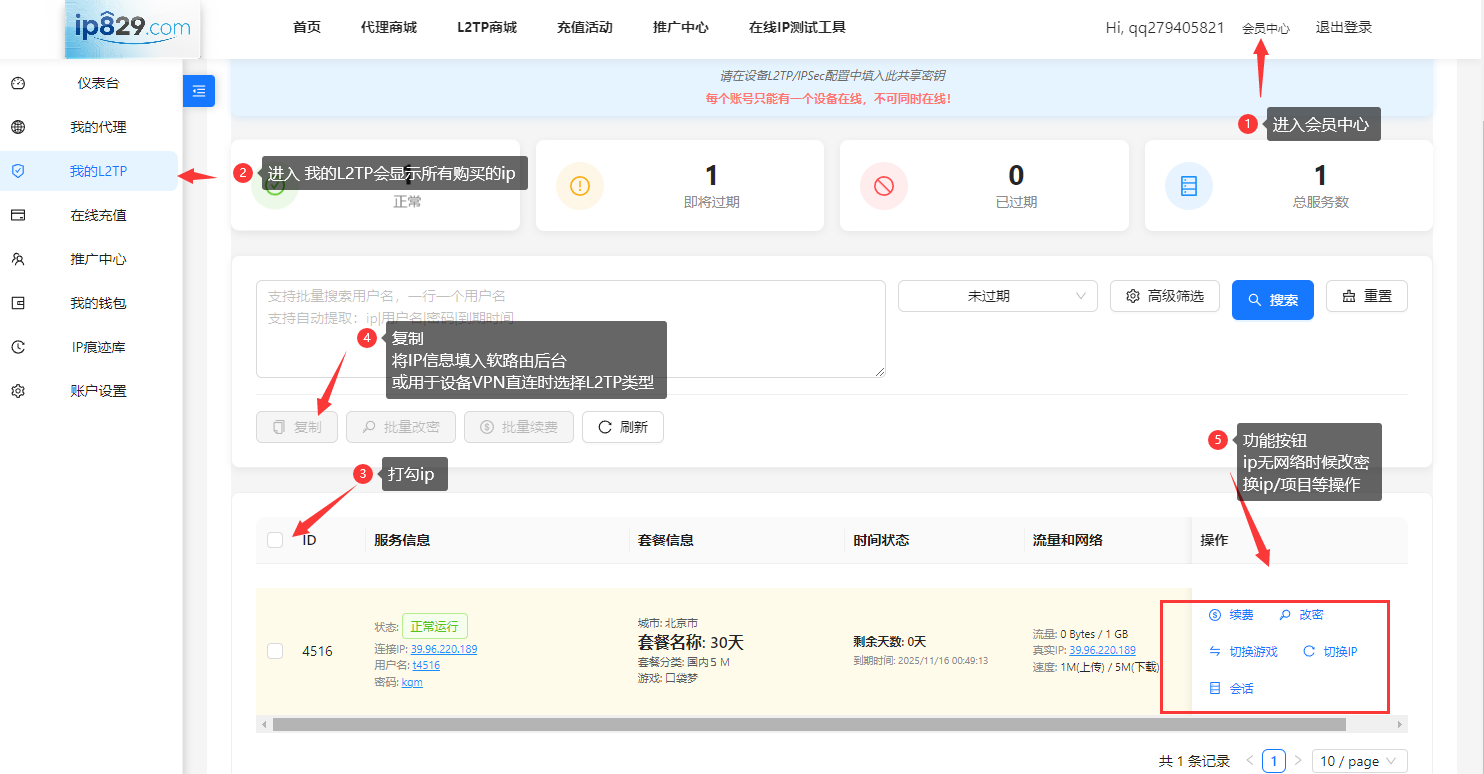Change page size via 10/page dropdown
Screen dimensions: 1484x774
pyautogui.click(x=1359, y=761)
